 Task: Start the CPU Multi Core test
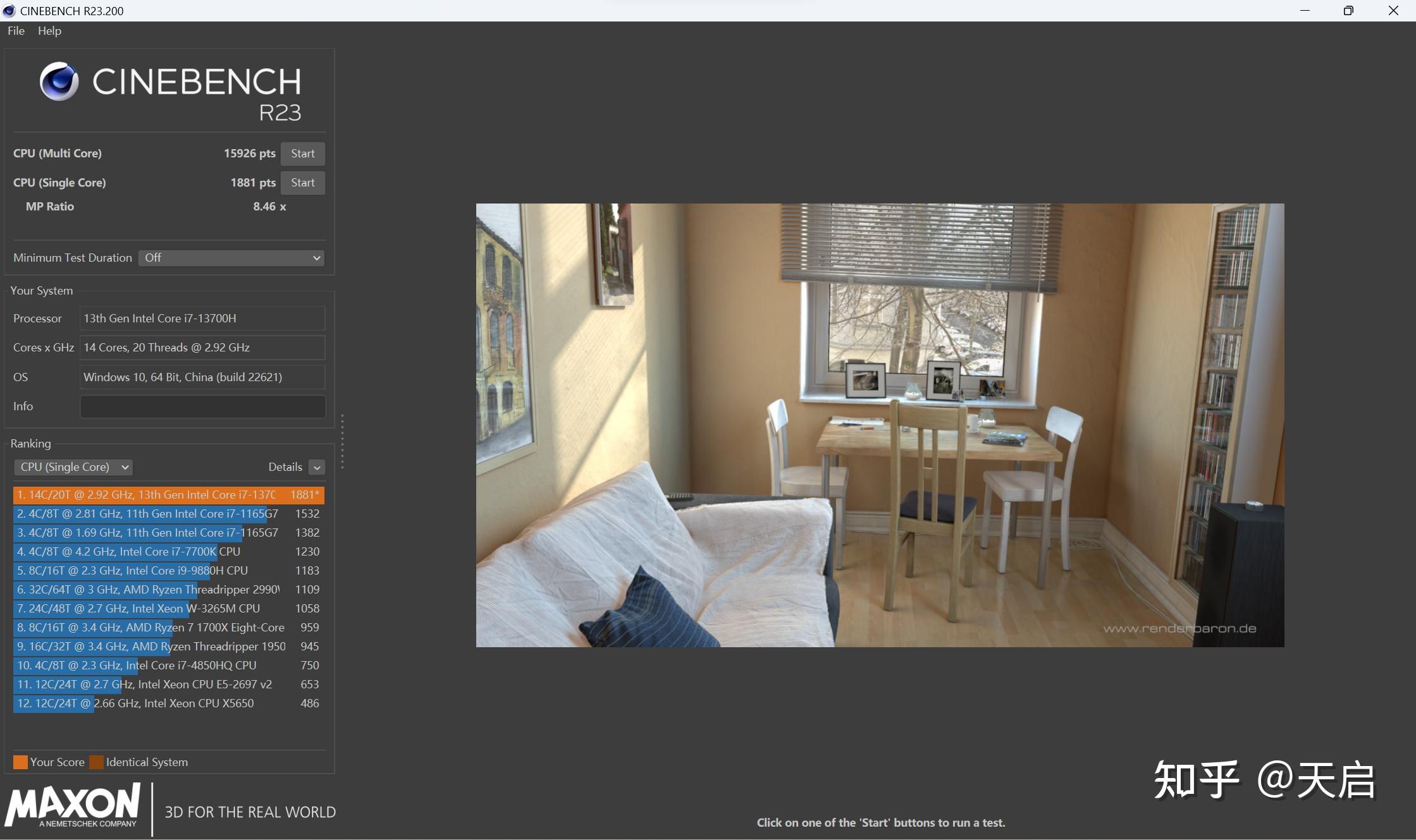(x=302, y=154)
